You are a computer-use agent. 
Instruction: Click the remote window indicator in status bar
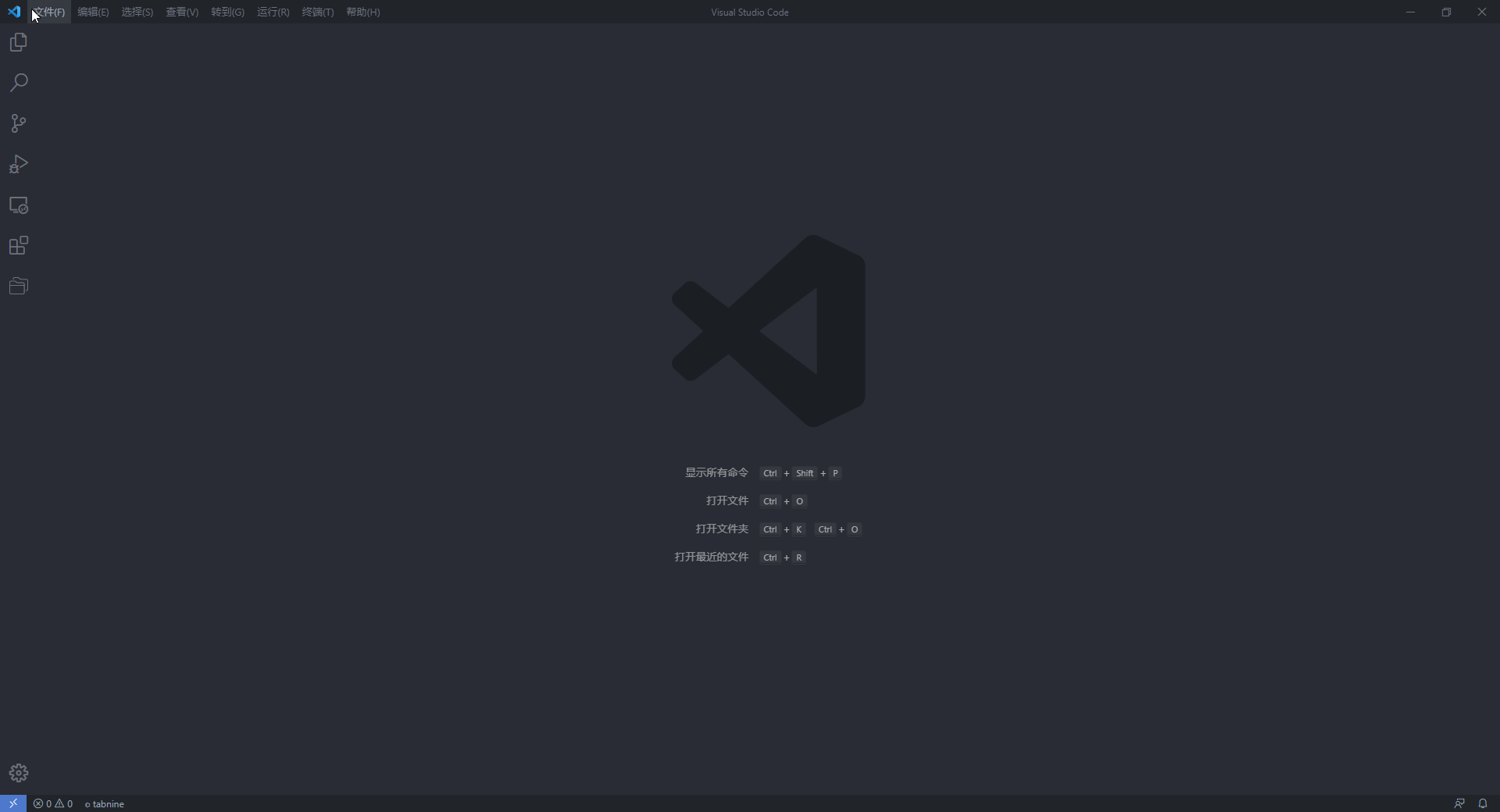[13, 803]
